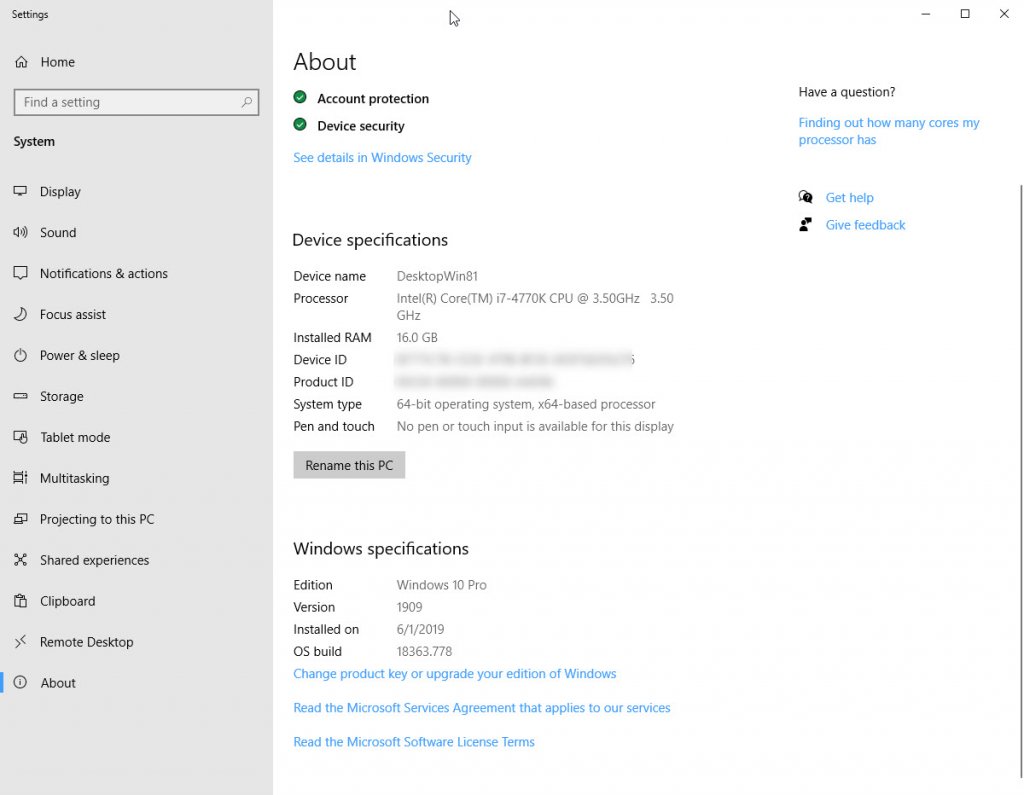This screenshot has width=1024, height=795.
Task: Click the Device security green check icon
Action: click(x=300, y=125)
